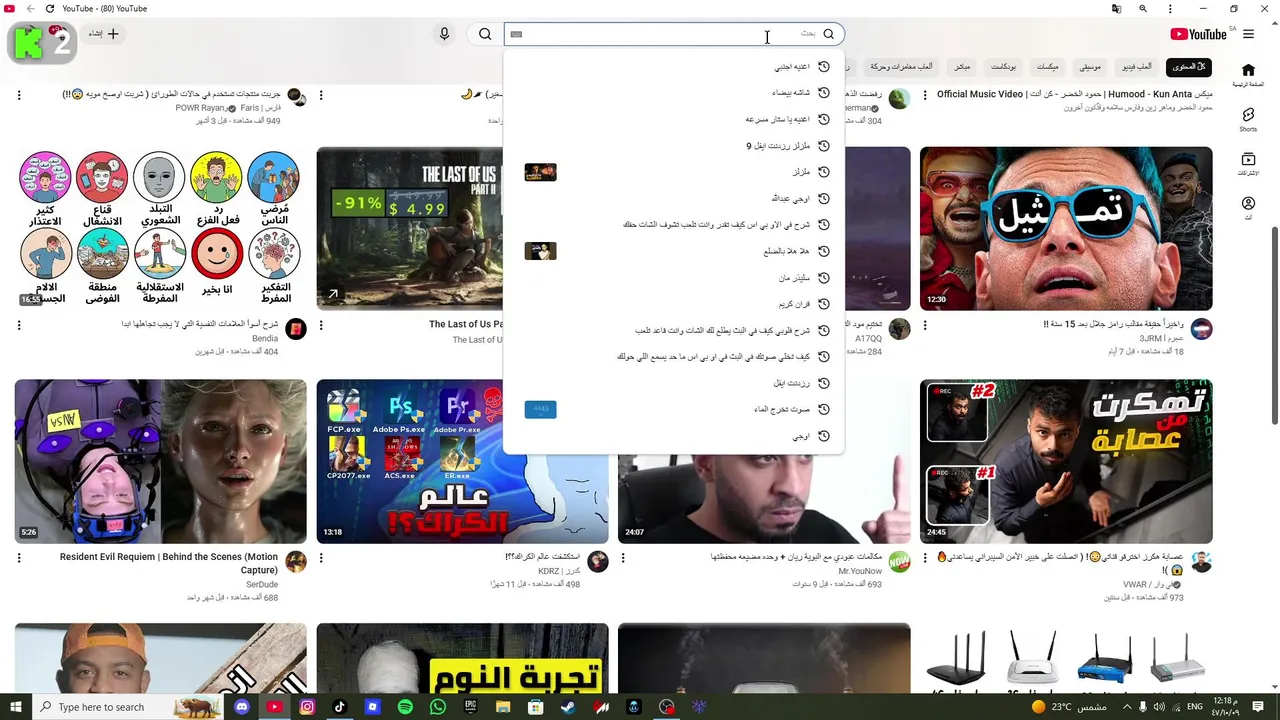Open the KDRZ channel avatar
Screen dimensions: 1280x720
(x=597, y=562)
